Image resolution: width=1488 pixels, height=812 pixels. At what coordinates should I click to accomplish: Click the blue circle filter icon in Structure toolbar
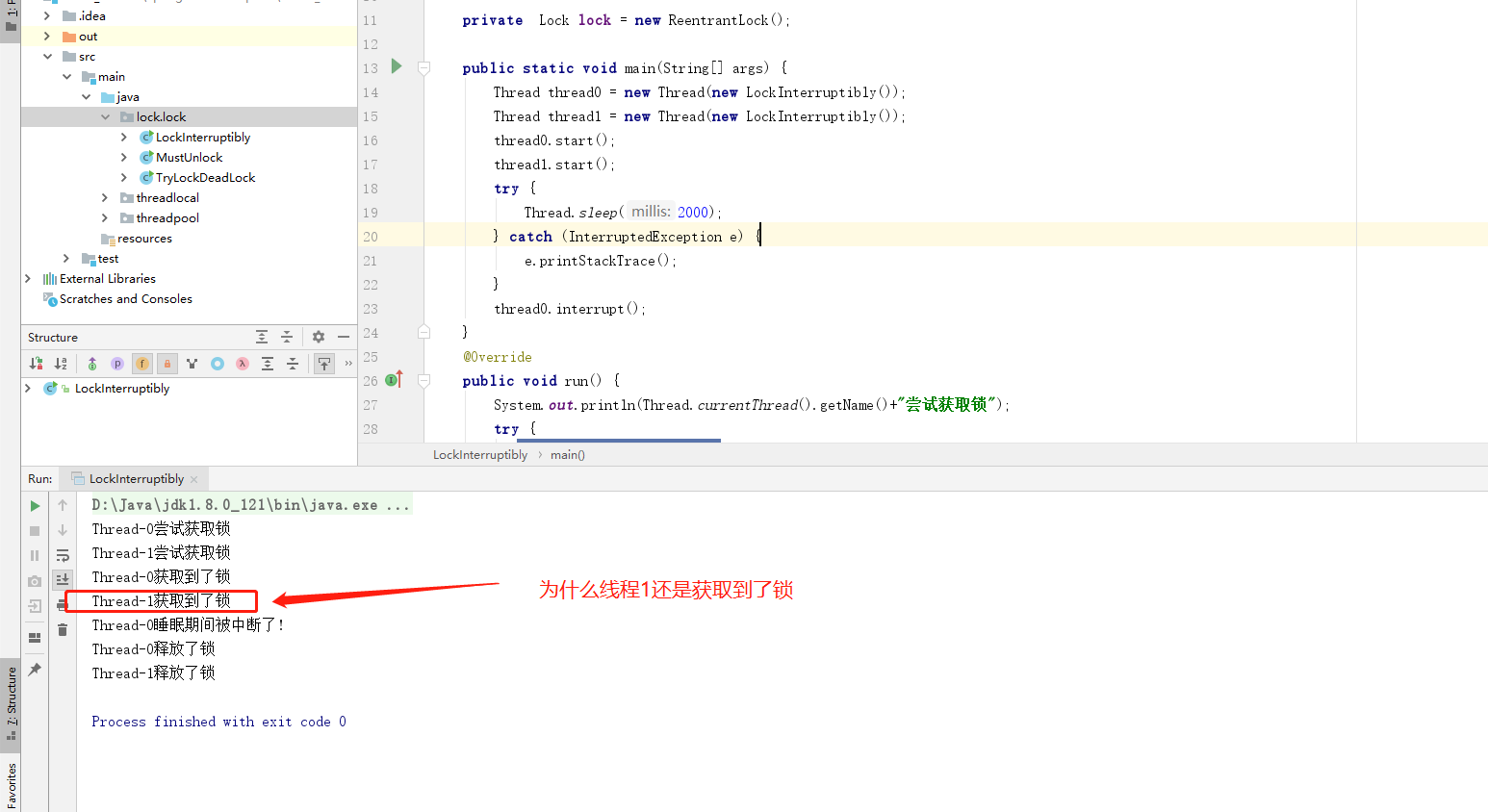[218, 364]
